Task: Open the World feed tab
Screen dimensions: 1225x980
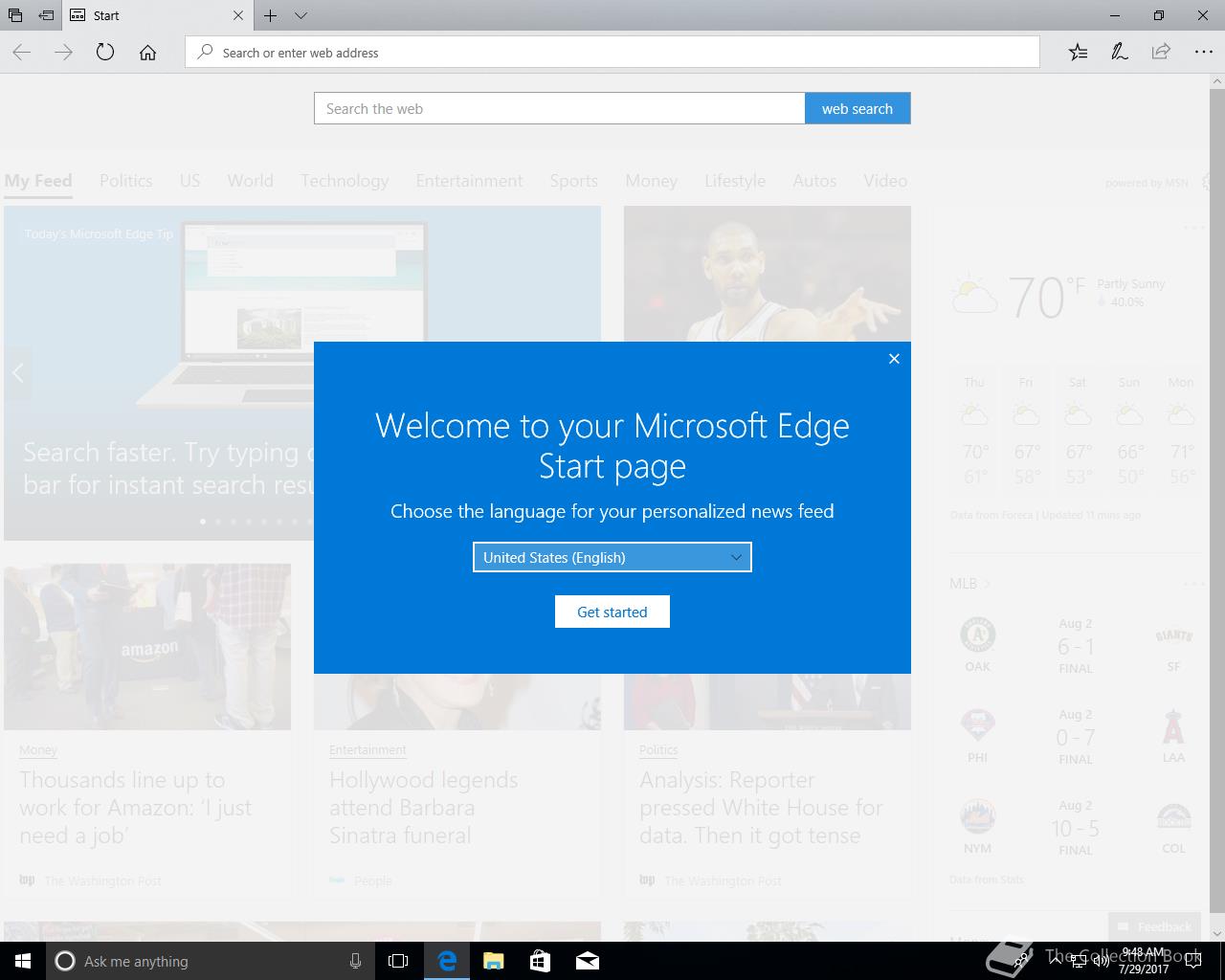Action: pos(250,181)
